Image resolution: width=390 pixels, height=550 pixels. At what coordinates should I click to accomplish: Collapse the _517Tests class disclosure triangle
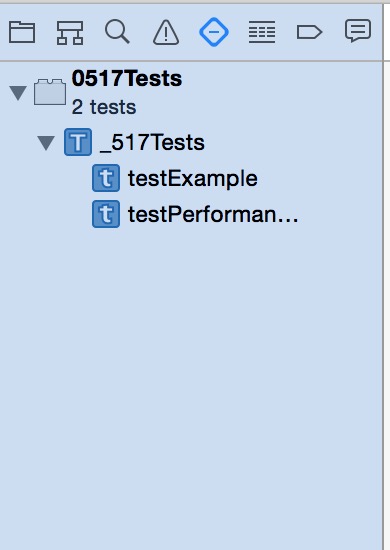(46, 143)
